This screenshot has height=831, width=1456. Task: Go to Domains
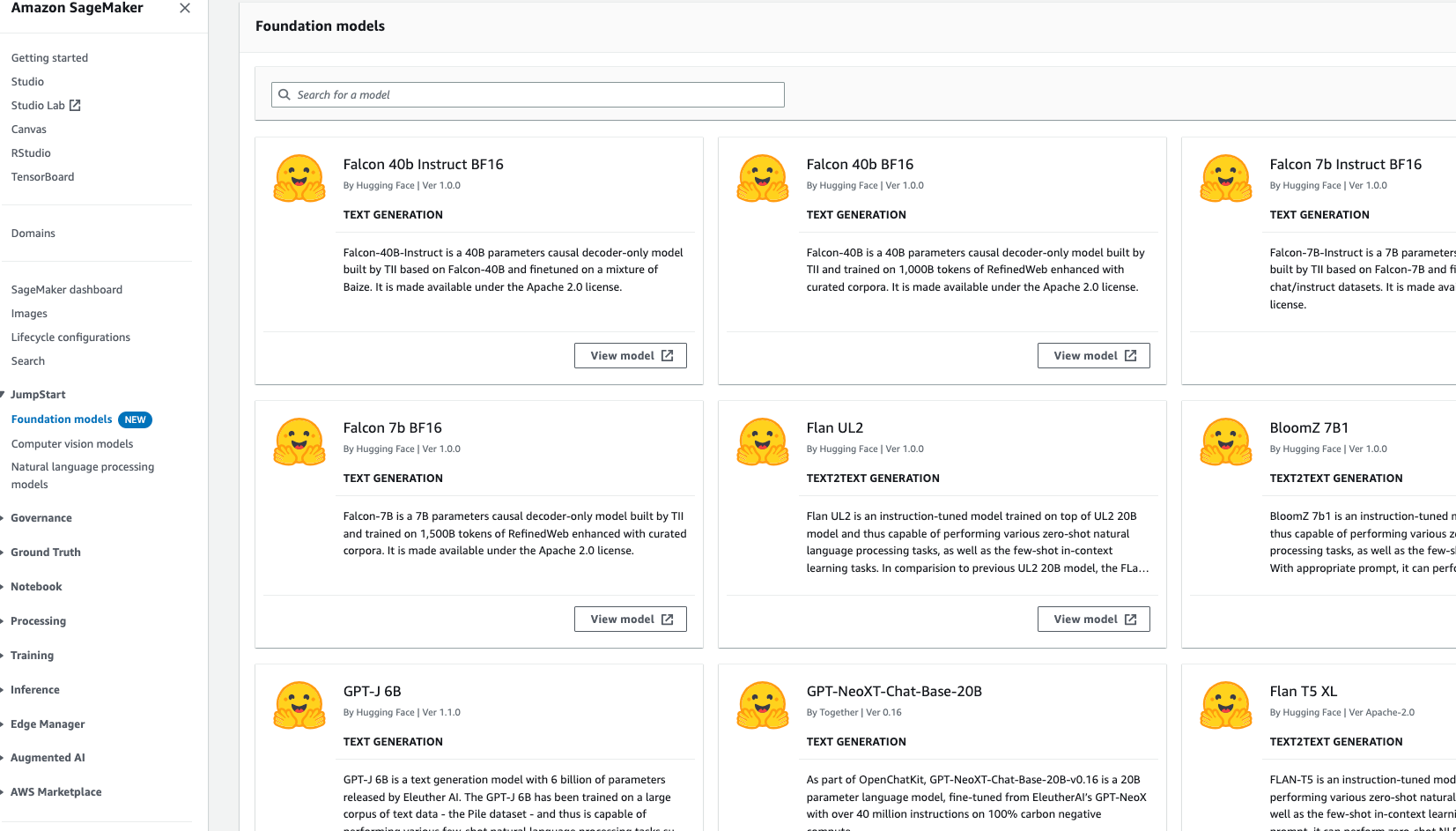[33, 234]
